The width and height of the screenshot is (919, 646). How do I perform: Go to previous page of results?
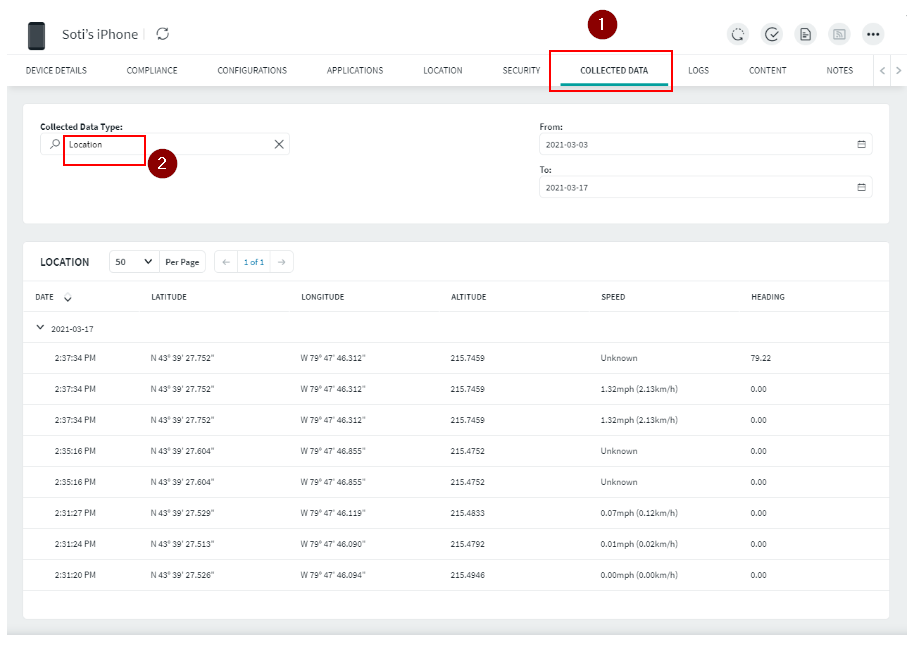pyautogui.click(x=226, y=262)
